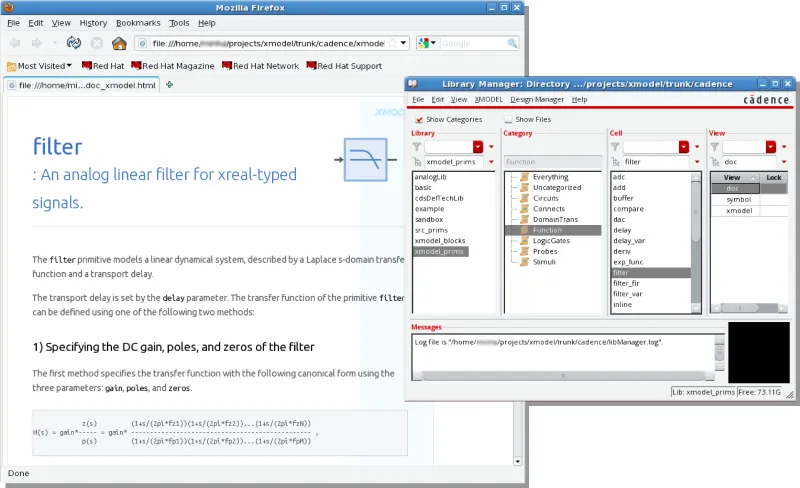Open new tab with plus icon
Image resolution: width=800 pixels, height=488 pixels.
169,85
